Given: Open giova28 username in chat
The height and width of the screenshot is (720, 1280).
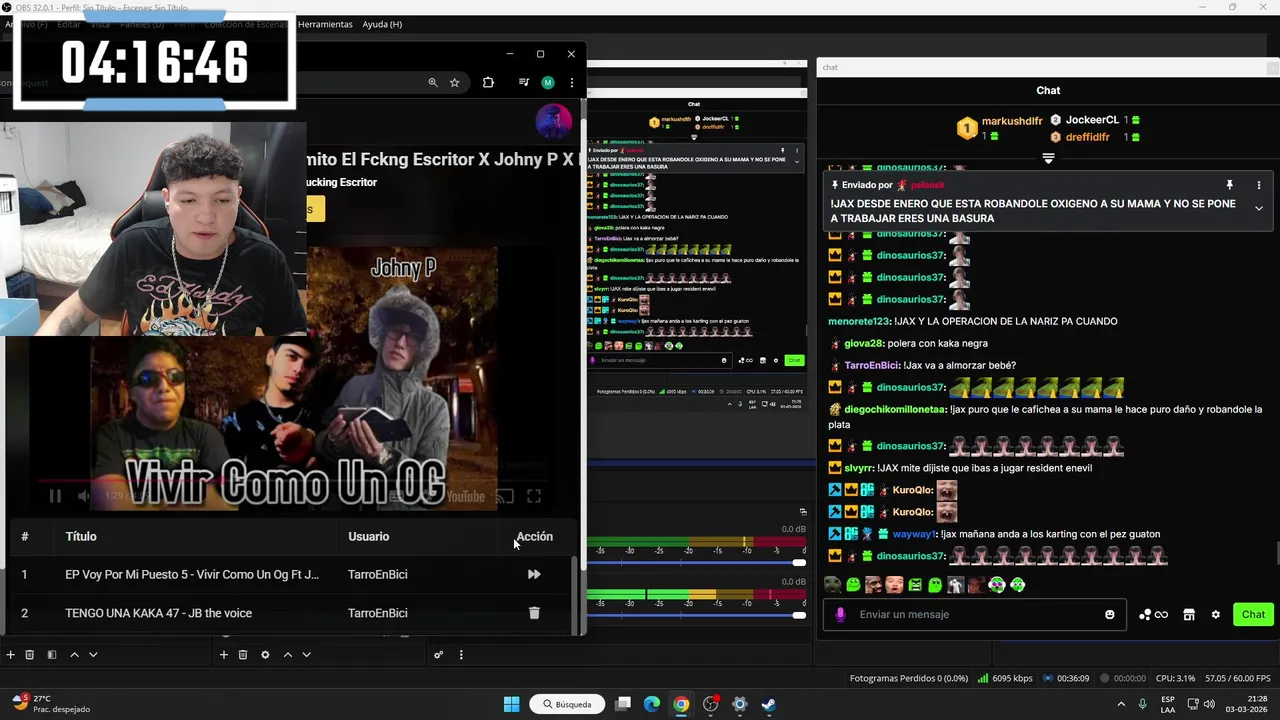Looking at the screenshot, I should click(863, 343).
